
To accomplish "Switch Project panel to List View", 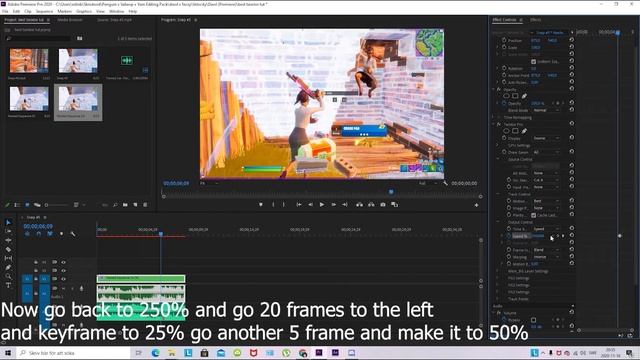I will coord(17,205).
